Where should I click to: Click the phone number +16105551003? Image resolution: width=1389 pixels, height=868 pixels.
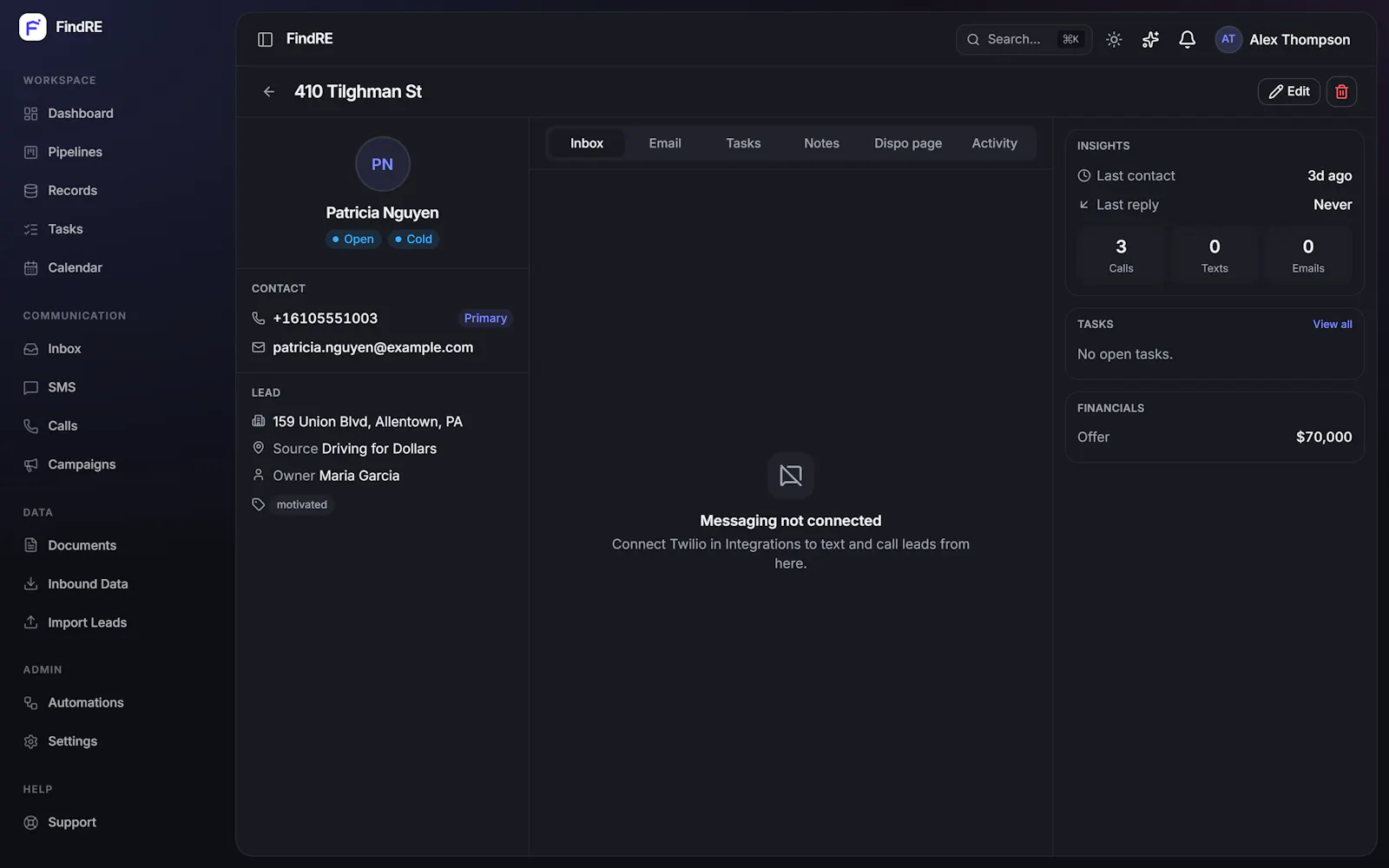click(x=326, y=319)
